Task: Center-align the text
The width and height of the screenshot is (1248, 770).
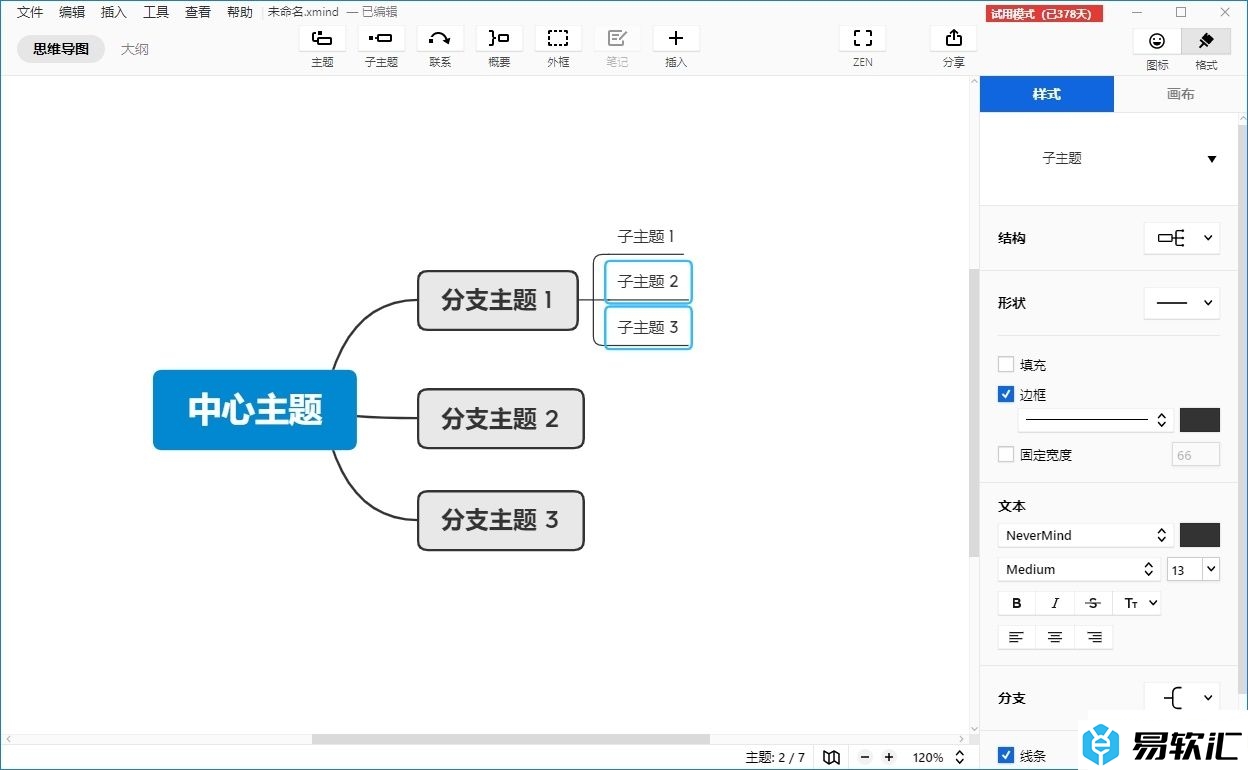Action: pos(1055,637)
